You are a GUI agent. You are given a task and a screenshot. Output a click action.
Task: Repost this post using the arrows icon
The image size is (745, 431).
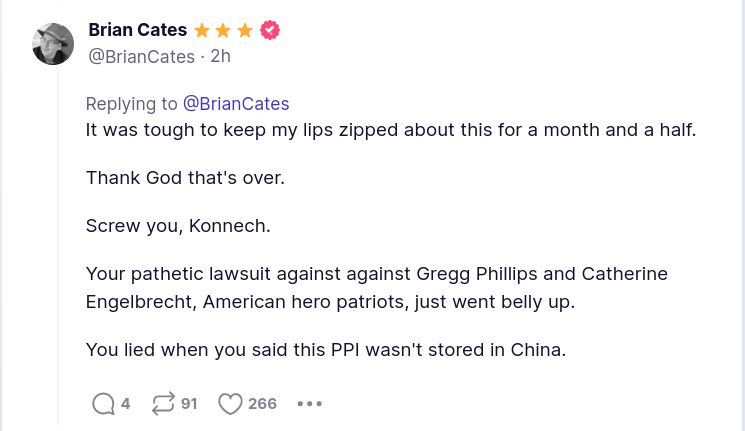tap(162, 404)
